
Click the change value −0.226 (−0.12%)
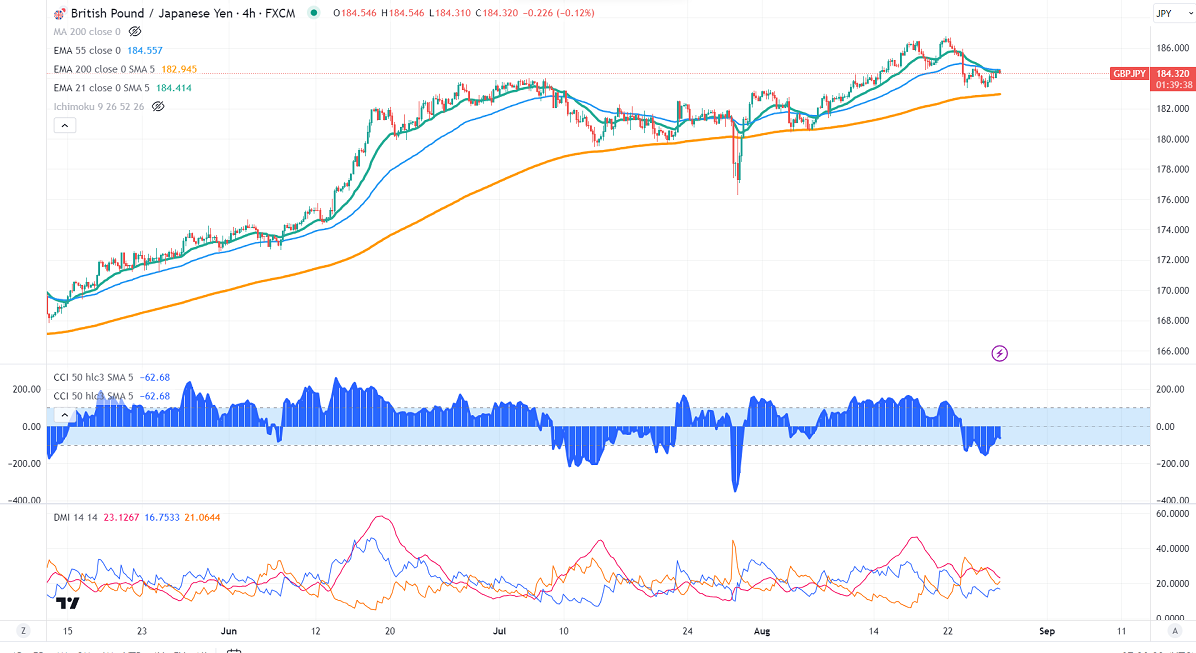557,13
